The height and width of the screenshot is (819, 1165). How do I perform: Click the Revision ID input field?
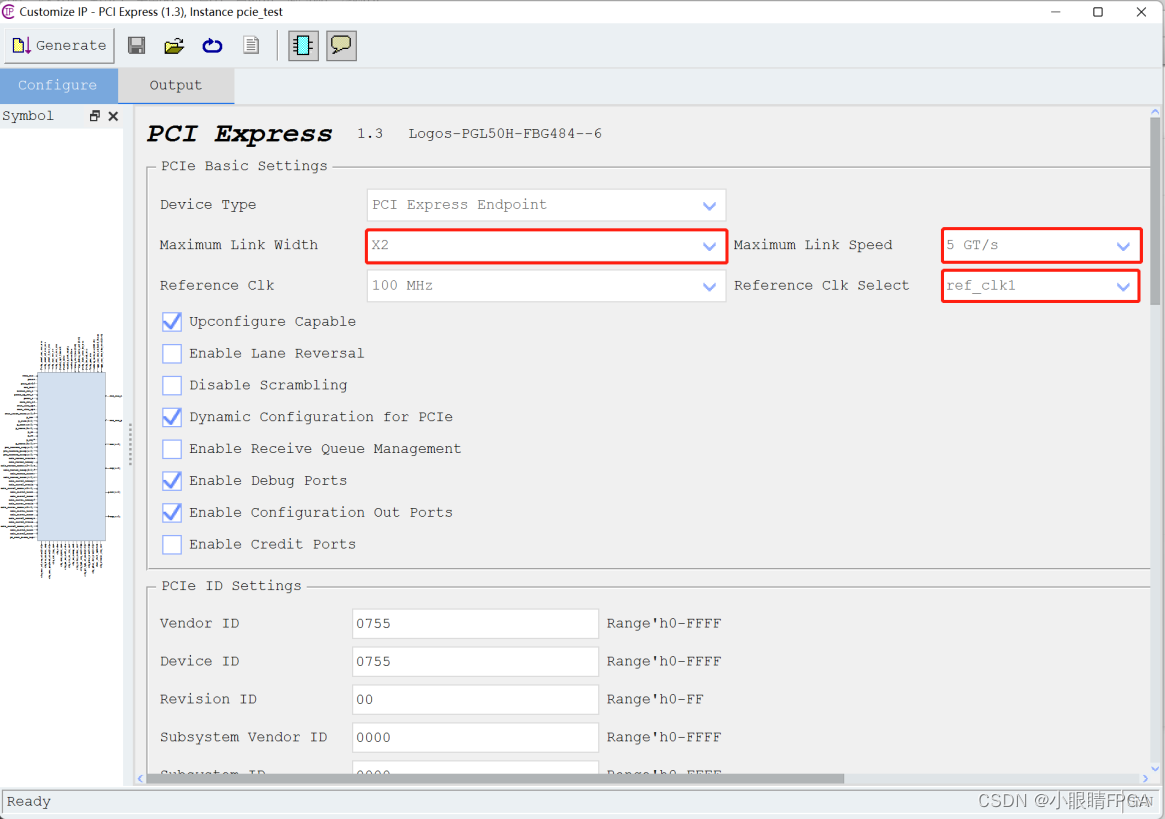(x=476, y=699)
